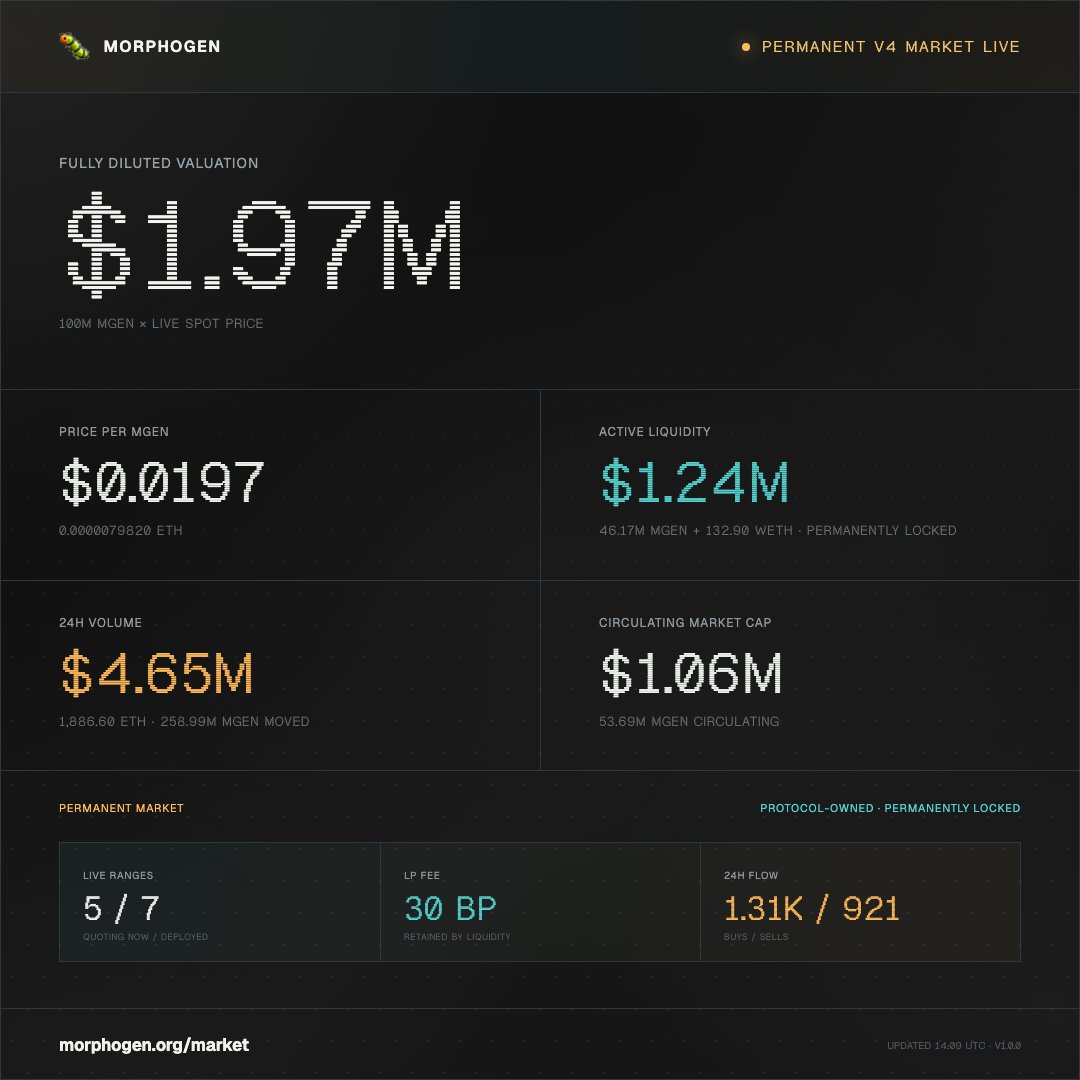Click 'QUOTING NOW / DEPLOYED' caption

pos(145,937)
